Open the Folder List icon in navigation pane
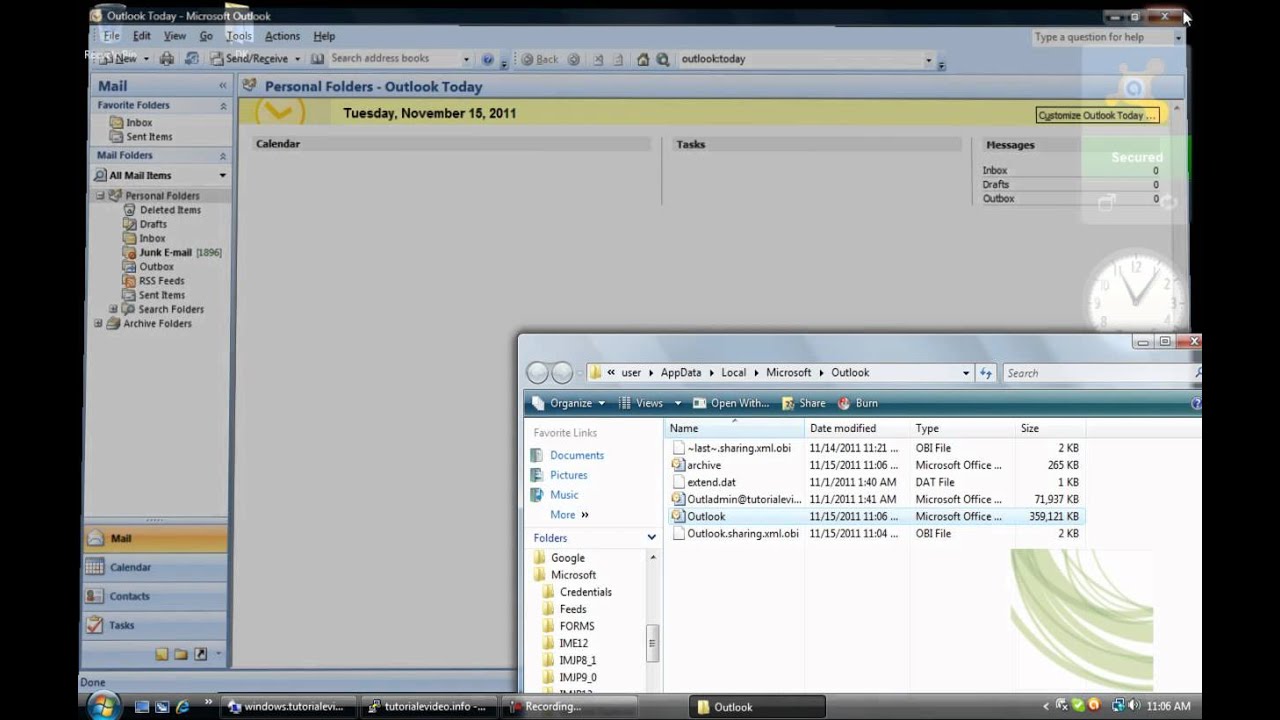Screen dimensions: 1280x720 click(x=181, y=654)
